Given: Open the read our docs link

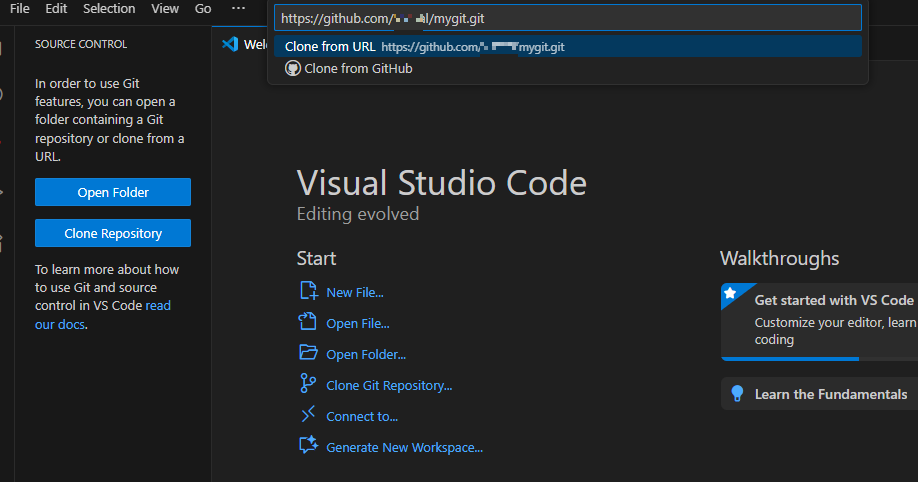Looking at the screenshot, I should 103,315.
